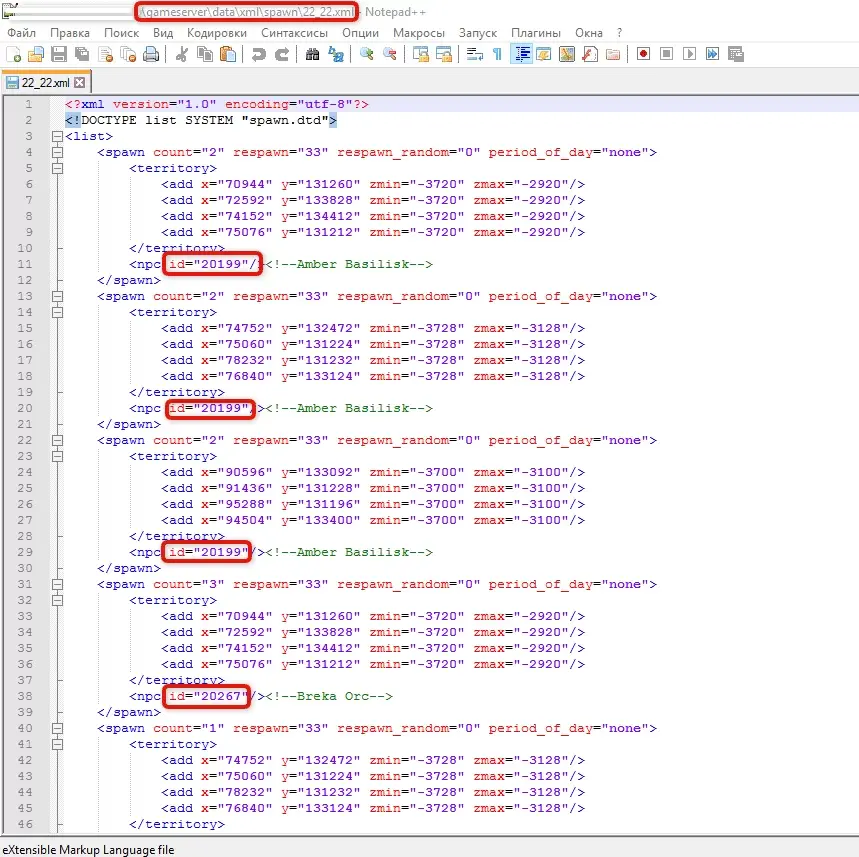Open the Поиск menu
The width and height of the screenshot is (859, 857).
[121, 33]
